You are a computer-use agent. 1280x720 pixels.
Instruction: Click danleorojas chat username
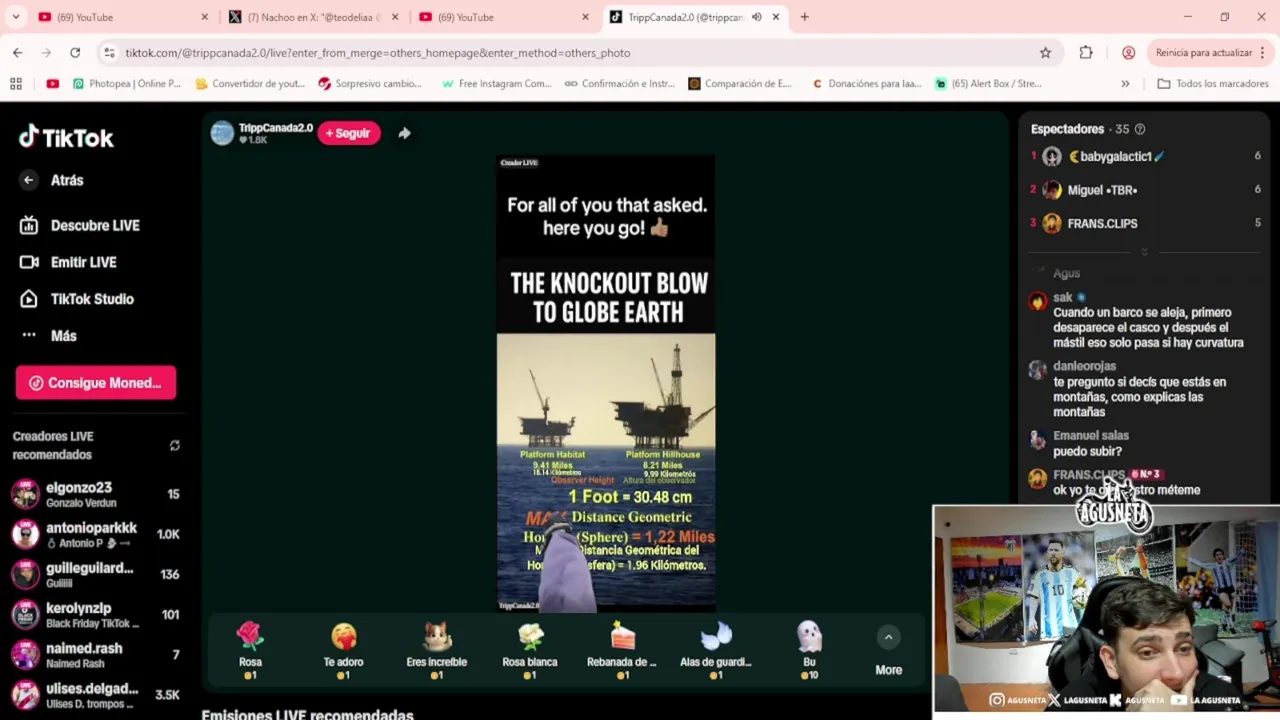pos(1084,366)
